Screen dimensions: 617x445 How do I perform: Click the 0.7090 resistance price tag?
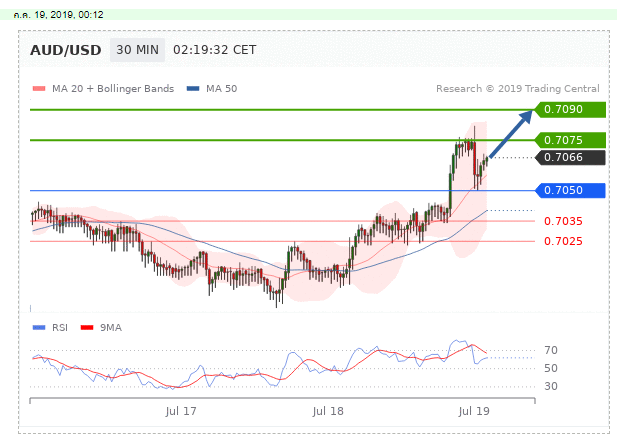(x=570, y=109)
